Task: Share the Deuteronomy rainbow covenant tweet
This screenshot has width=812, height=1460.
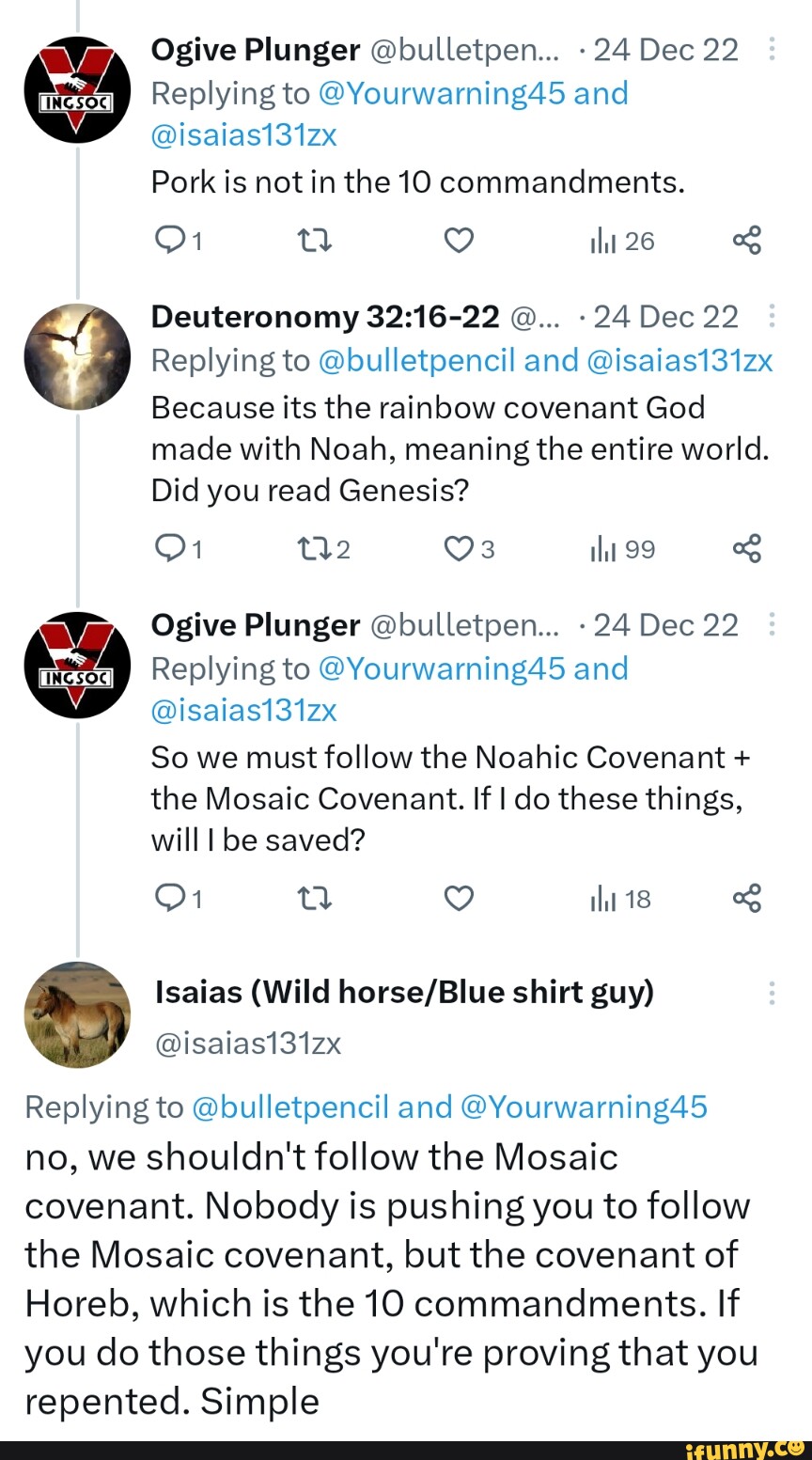Action: click(x=746, y=549)
